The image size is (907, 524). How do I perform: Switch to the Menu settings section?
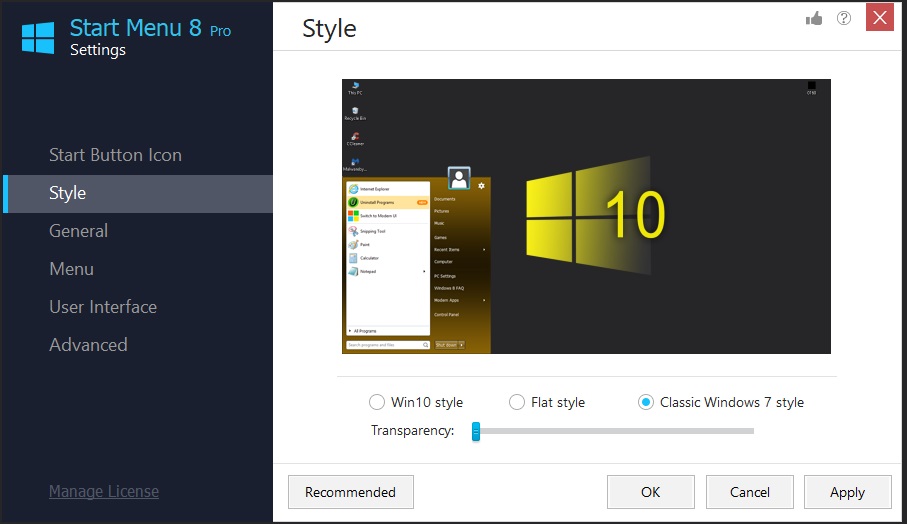(71, 269)
